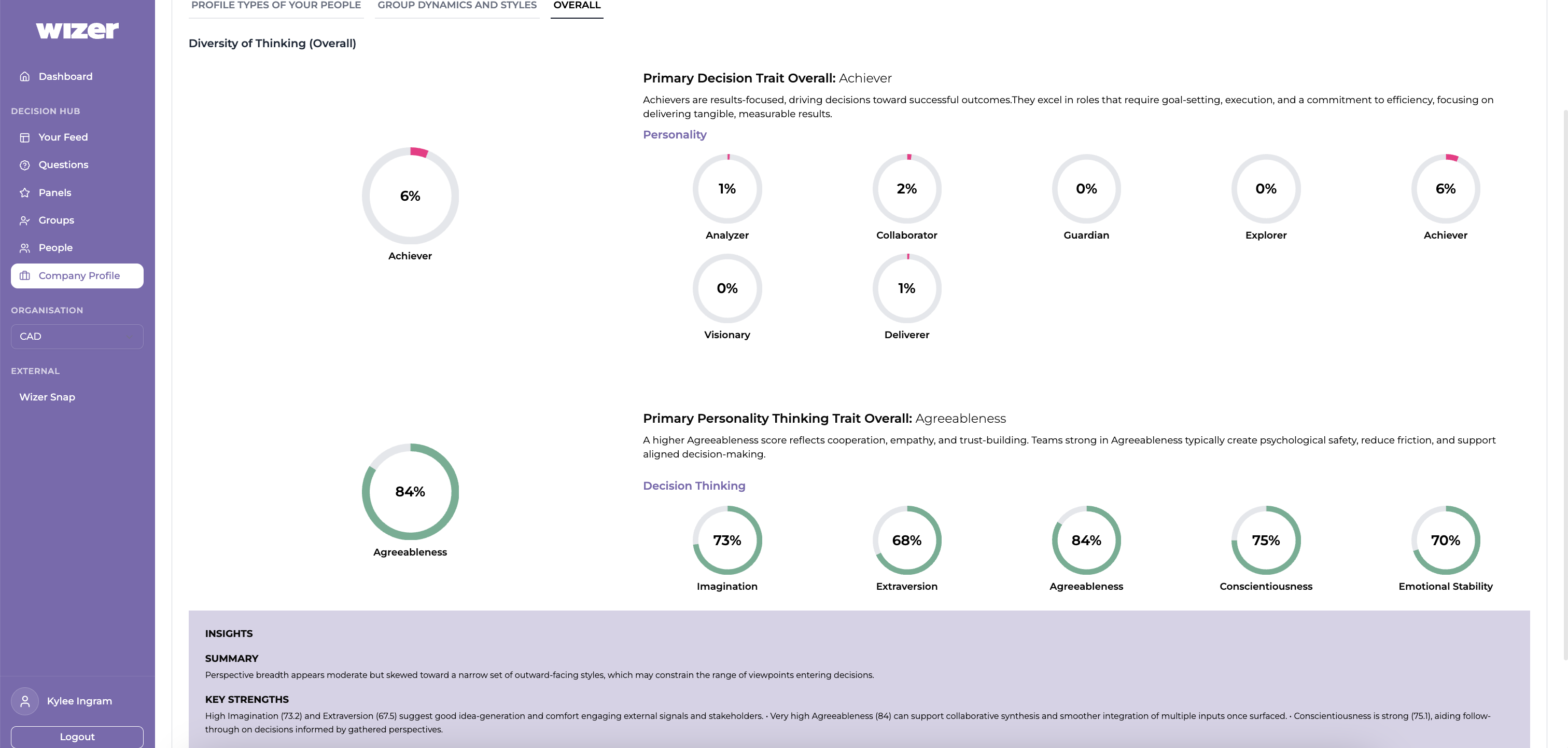Click the People users icon
Viewport: 1568px width, 748px height.
click(x=24, y=248)
